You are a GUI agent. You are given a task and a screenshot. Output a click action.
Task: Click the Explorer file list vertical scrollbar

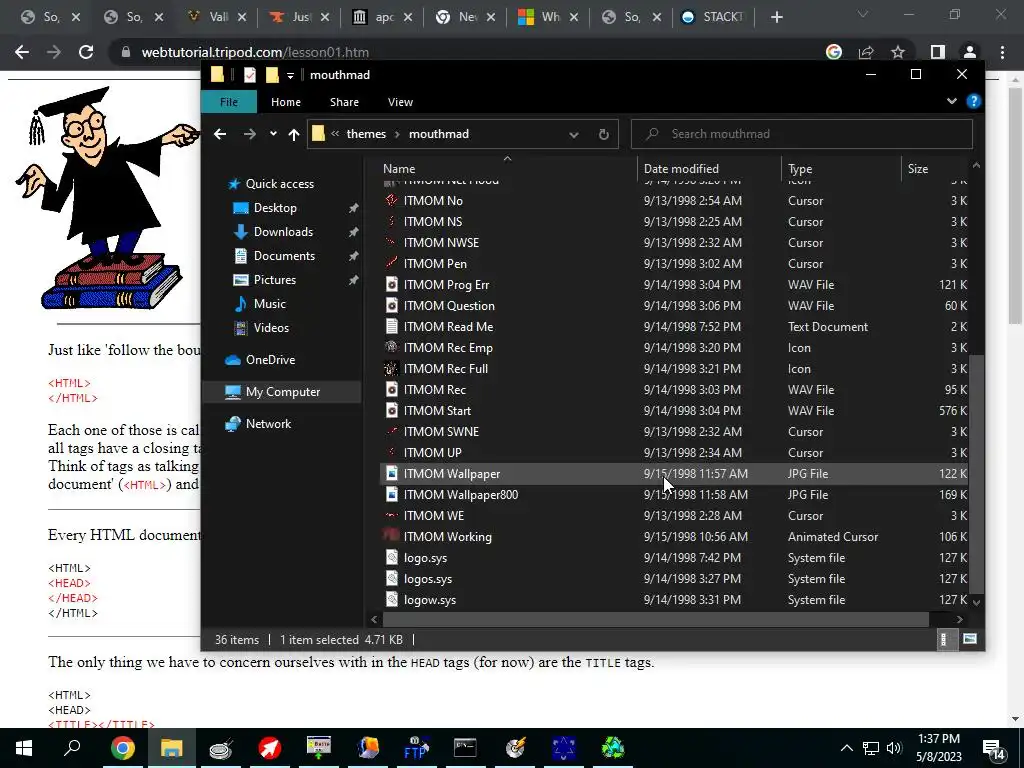coord(976,473)
